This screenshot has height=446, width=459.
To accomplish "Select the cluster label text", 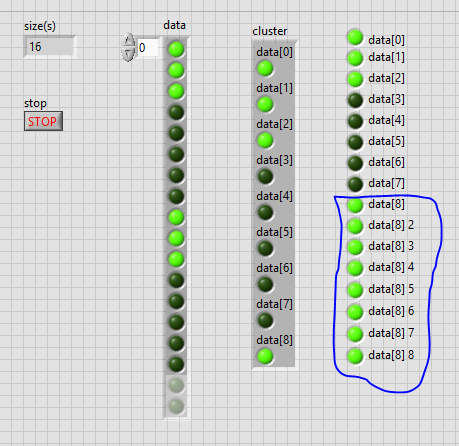I will [270, 31].
